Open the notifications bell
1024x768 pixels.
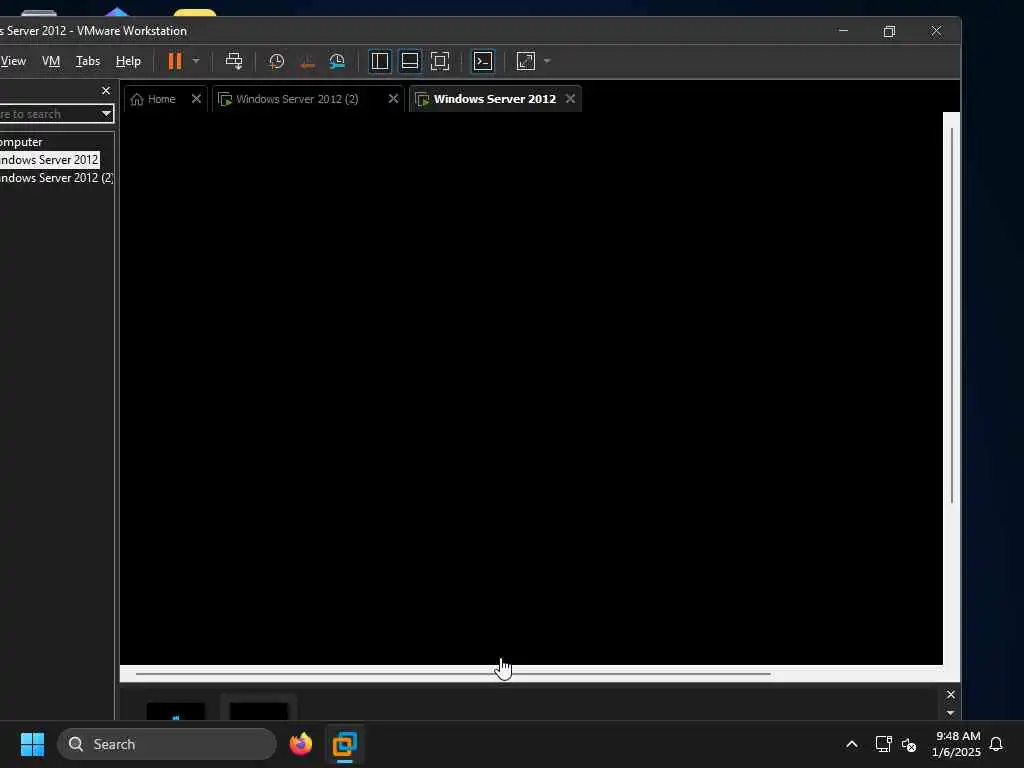(x=996, y=744)
